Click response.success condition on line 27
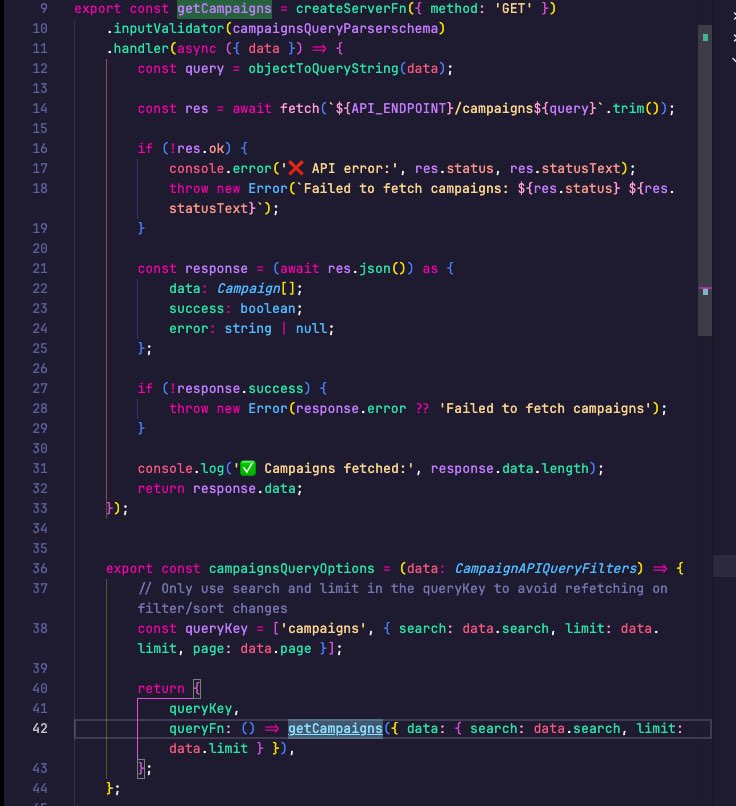736x806 pixels. click(x=240, y=388)
